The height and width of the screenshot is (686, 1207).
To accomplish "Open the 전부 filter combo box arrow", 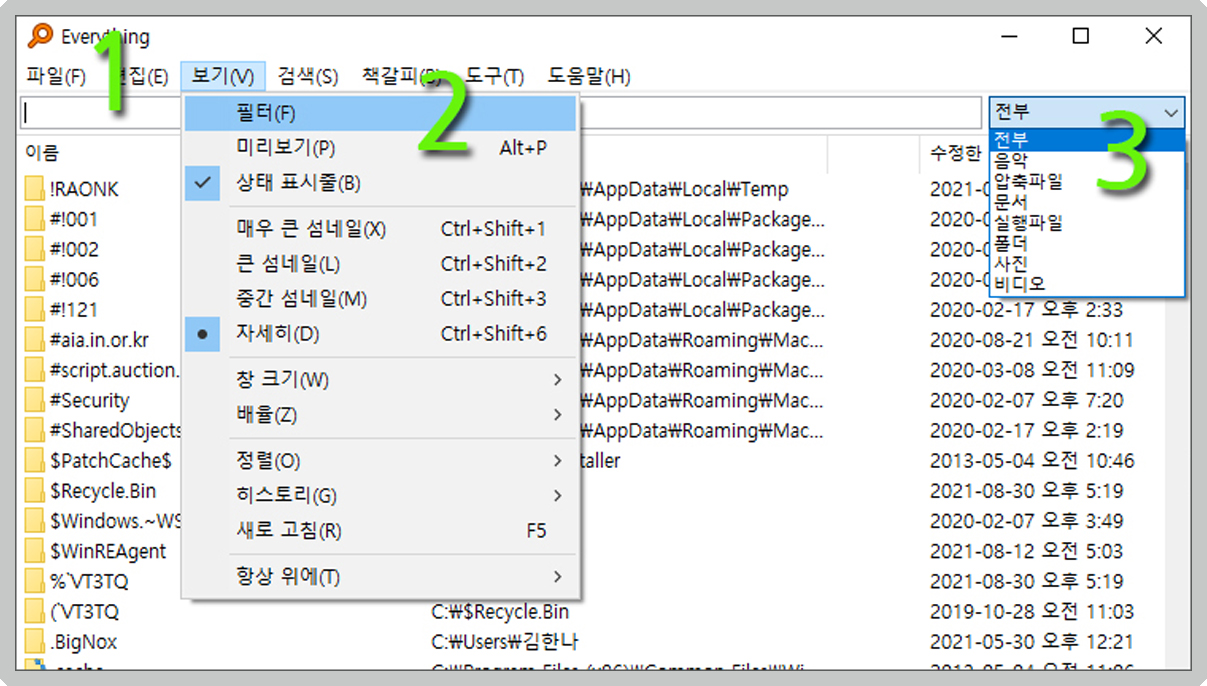I will 1172,113.
